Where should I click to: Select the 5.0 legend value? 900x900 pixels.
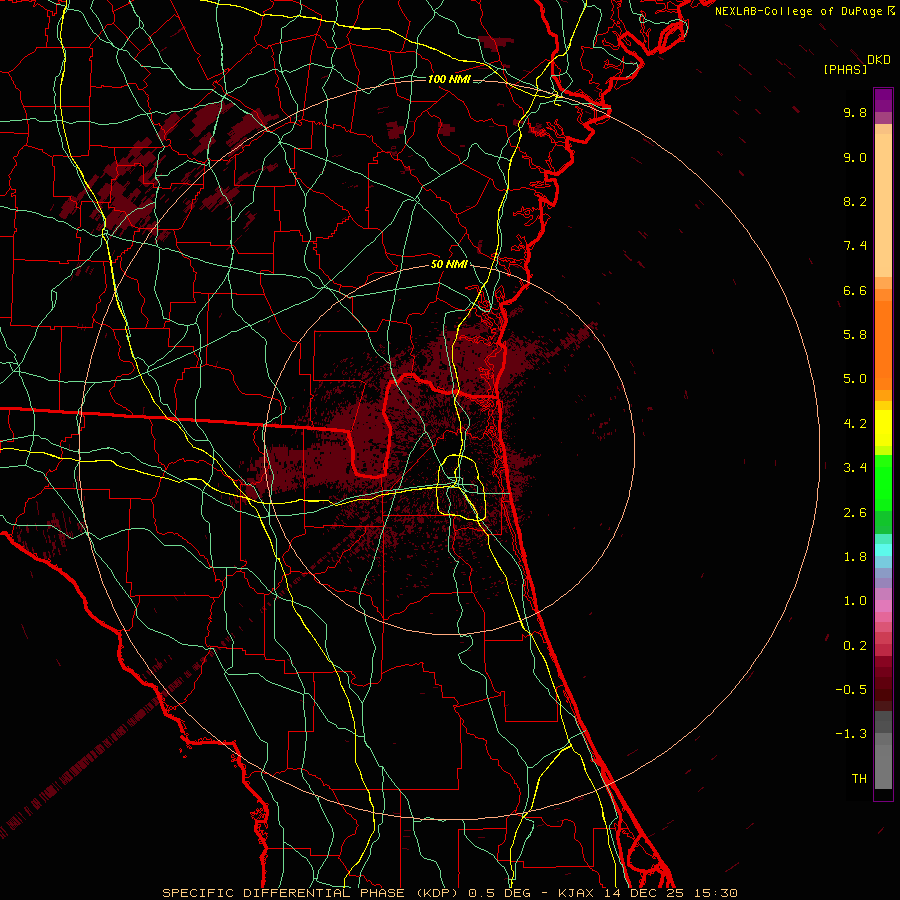pyautogui.click(x=855, y=379)
